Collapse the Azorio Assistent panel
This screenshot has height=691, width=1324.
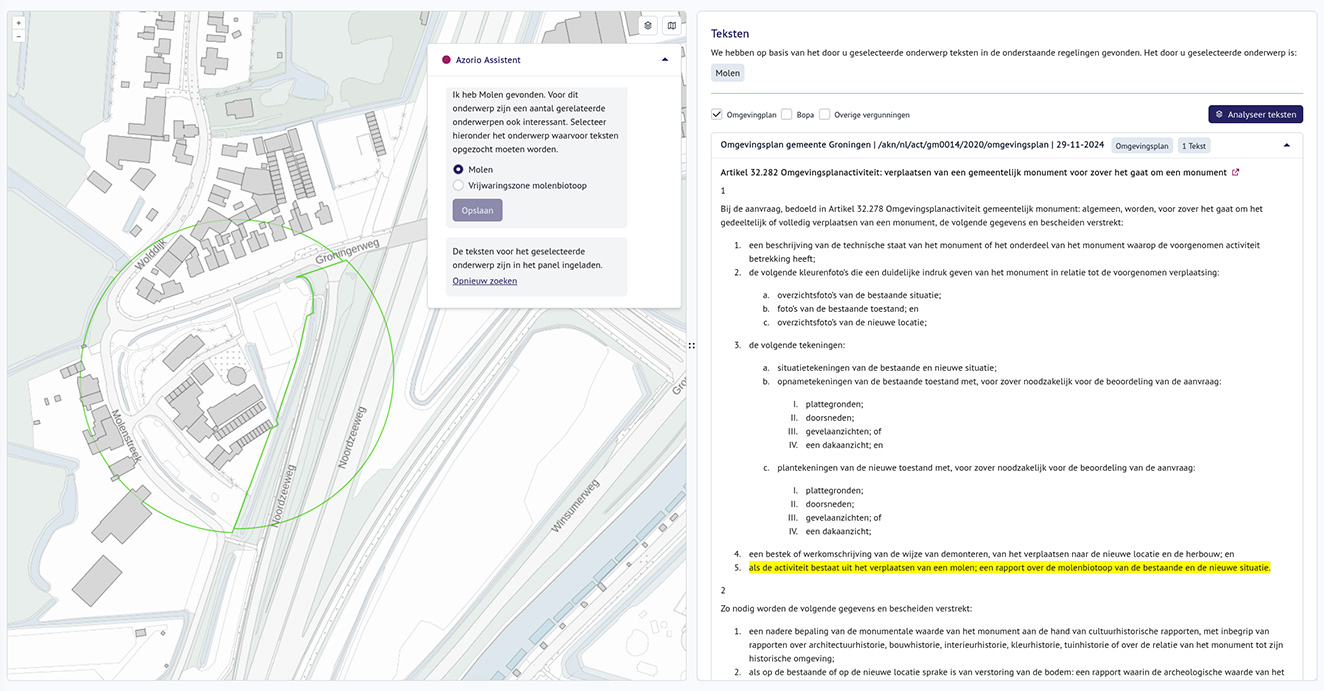click(665, 60)
